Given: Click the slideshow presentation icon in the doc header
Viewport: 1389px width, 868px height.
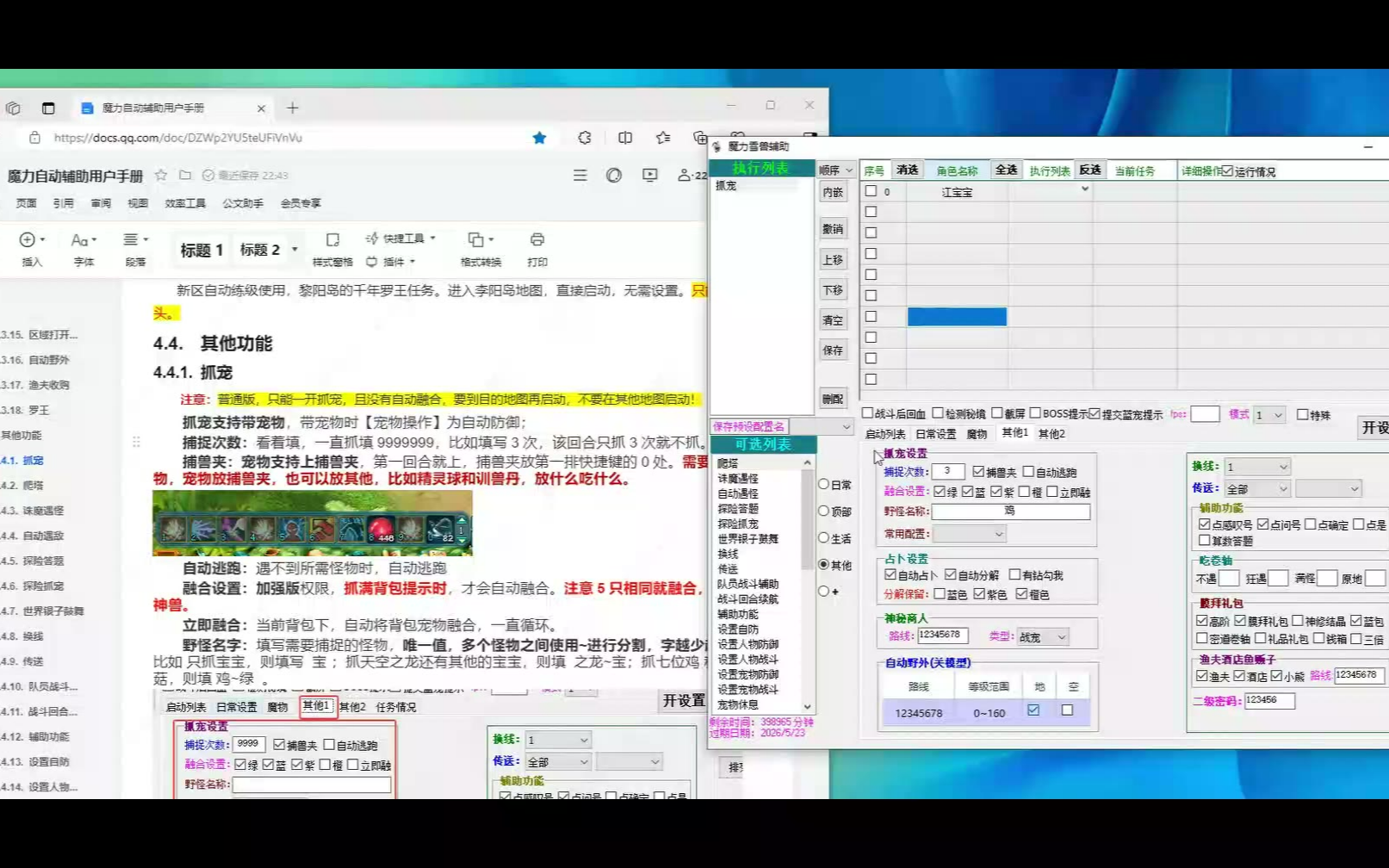Looking at the screenshot, I should (649, 175).
